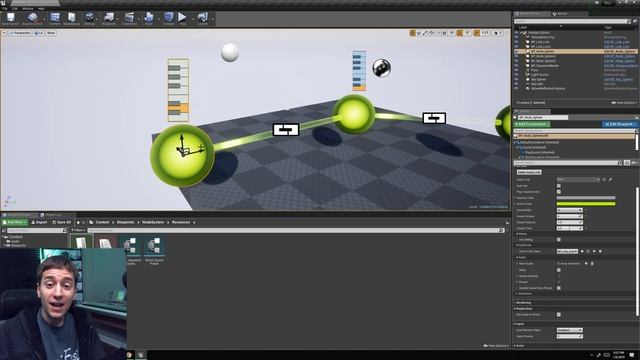Select the white sphere in the viewport
The image size is (640, 360).
point(230,52)
